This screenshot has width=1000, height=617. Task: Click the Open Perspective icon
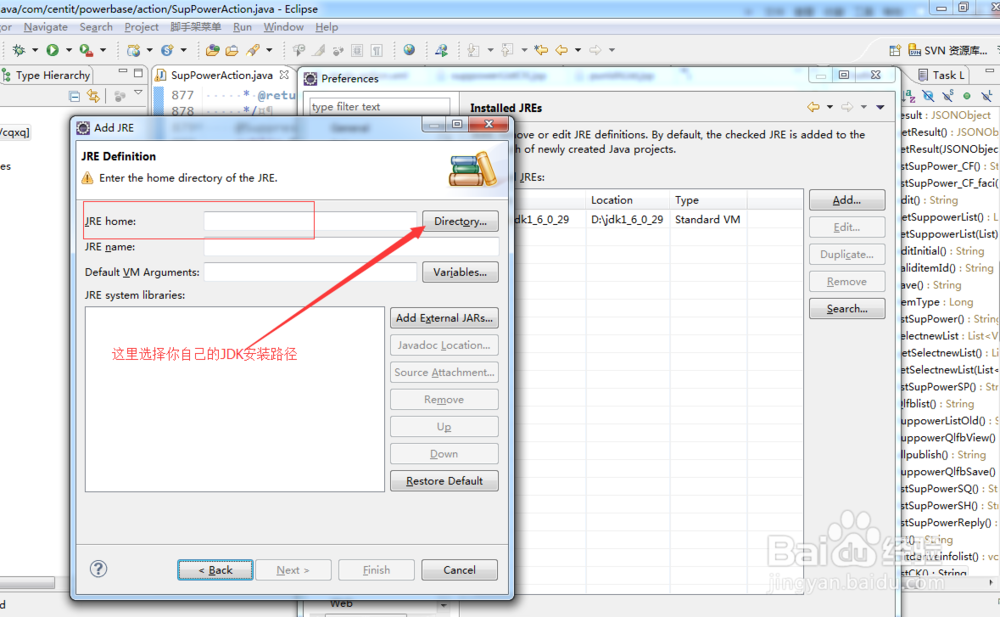point(895,50)
